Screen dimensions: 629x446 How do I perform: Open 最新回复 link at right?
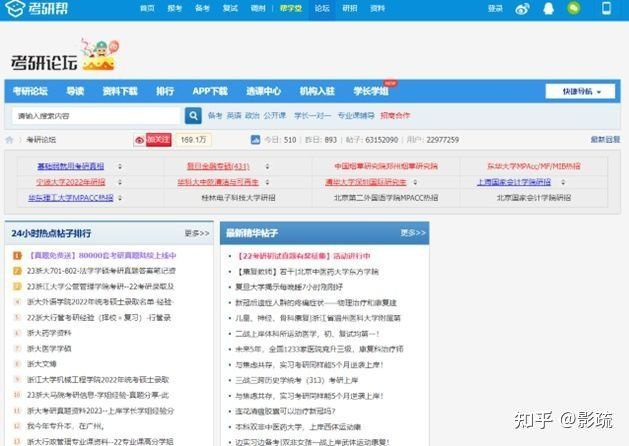pyautogui.click(x=605, y=140)
